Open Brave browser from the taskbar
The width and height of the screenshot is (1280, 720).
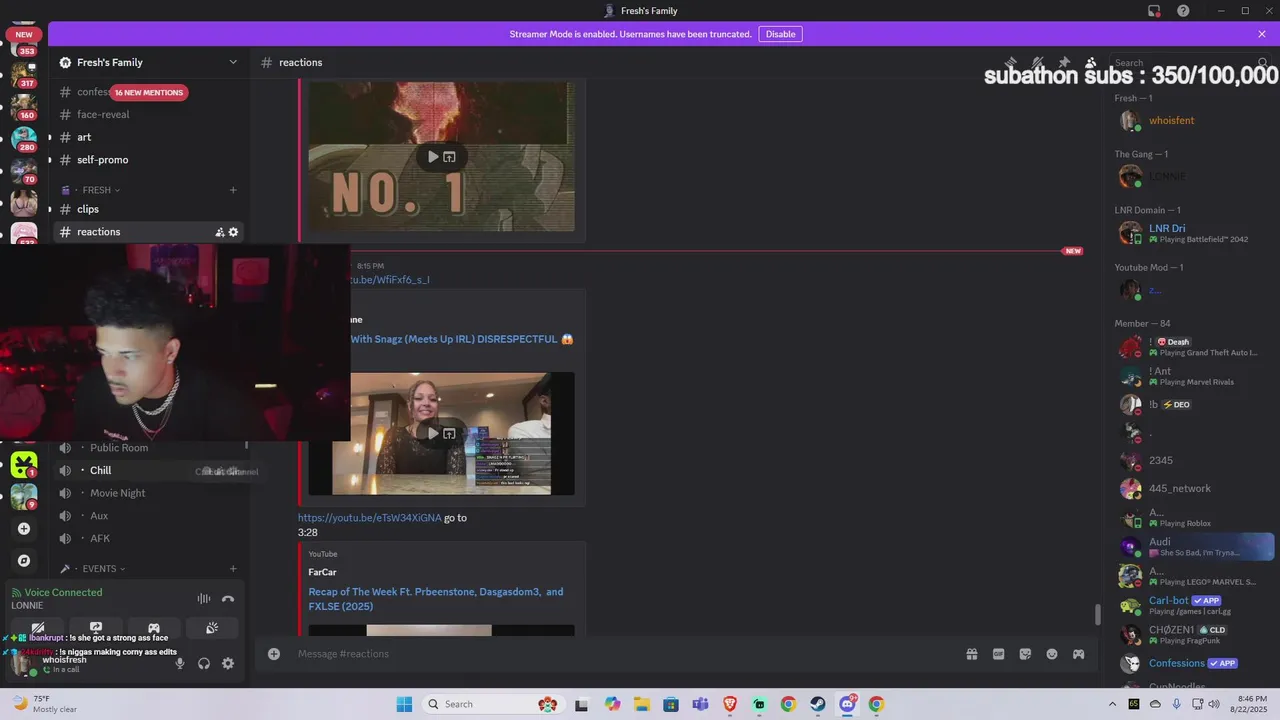point(729,704)
